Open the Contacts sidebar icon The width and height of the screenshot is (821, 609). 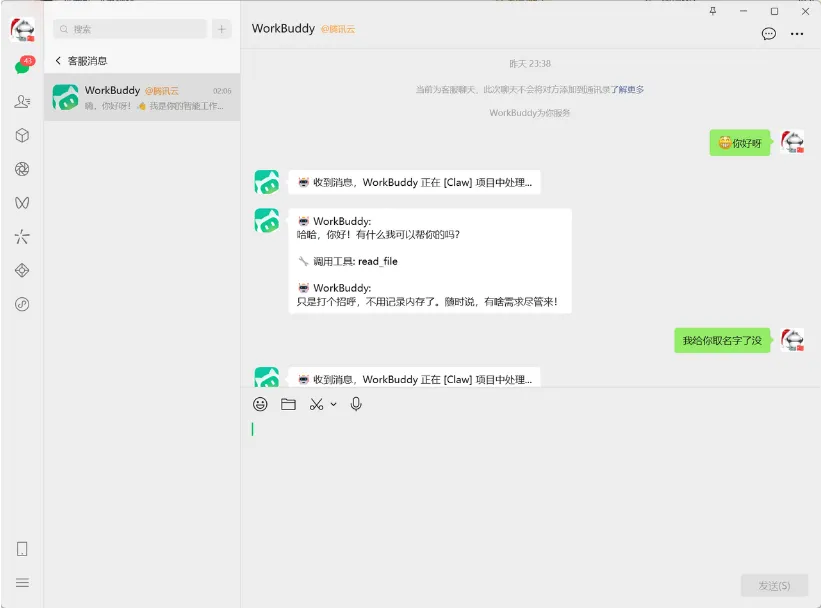(22, 101)
